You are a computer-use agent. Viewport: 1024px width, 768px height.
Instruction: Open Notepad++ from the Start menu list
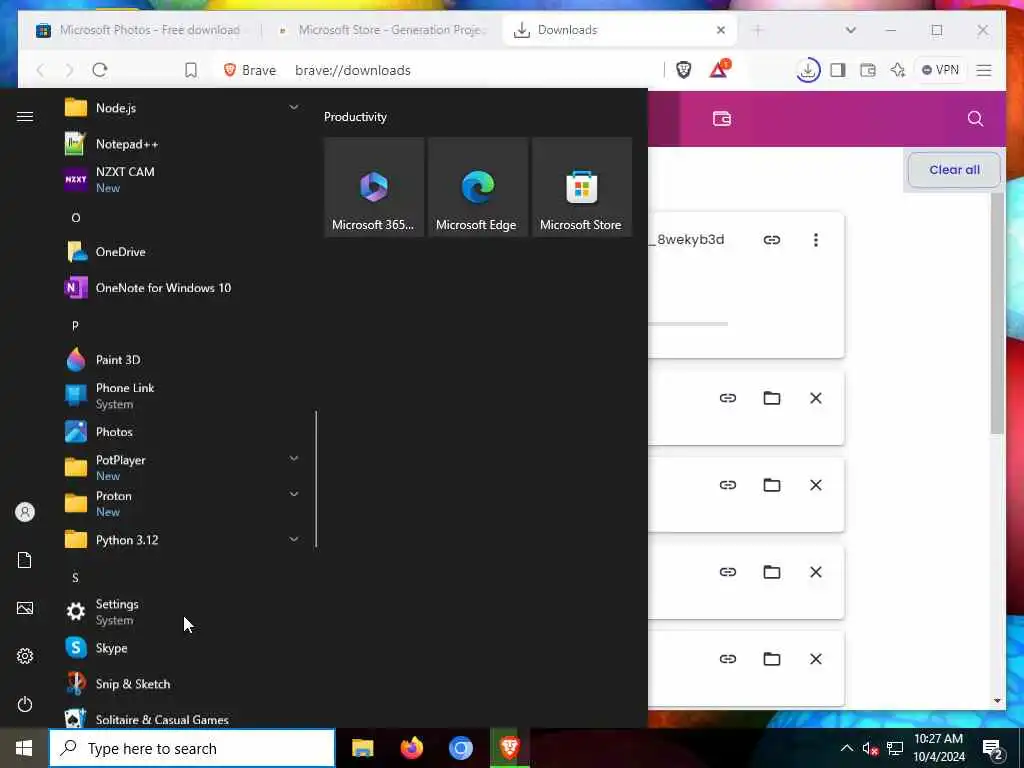coord(183,144)
